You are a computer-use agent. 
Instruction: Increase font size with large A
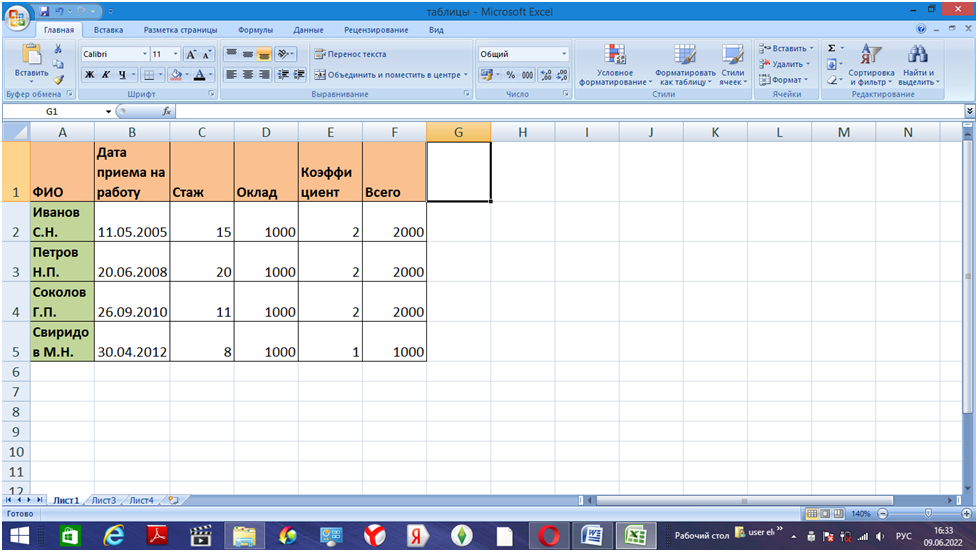(x=191, y=54)
